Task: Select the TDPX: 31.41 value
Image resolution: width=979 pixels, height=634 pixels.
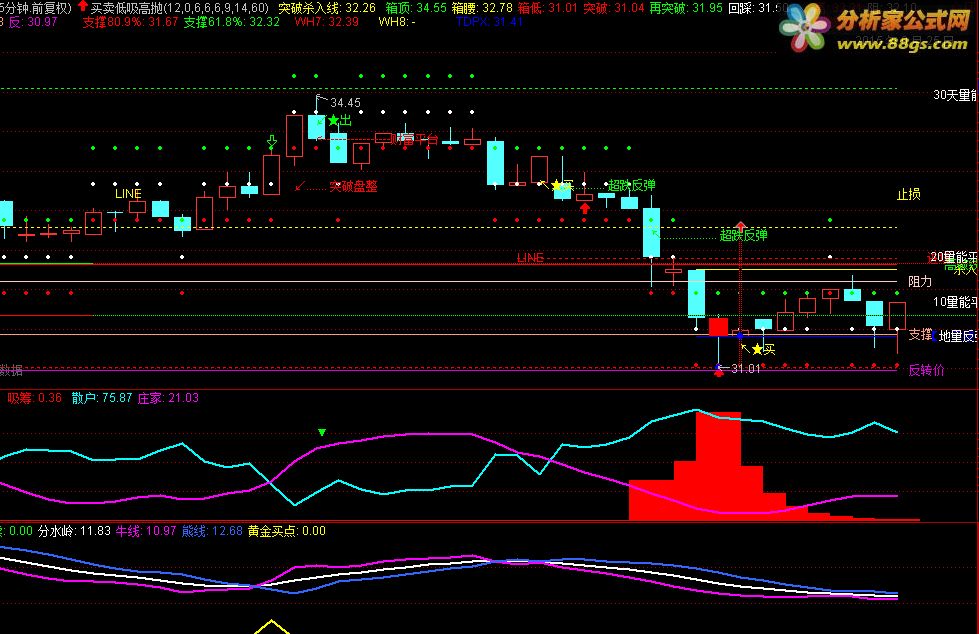Action: click(x=489, y=22)
